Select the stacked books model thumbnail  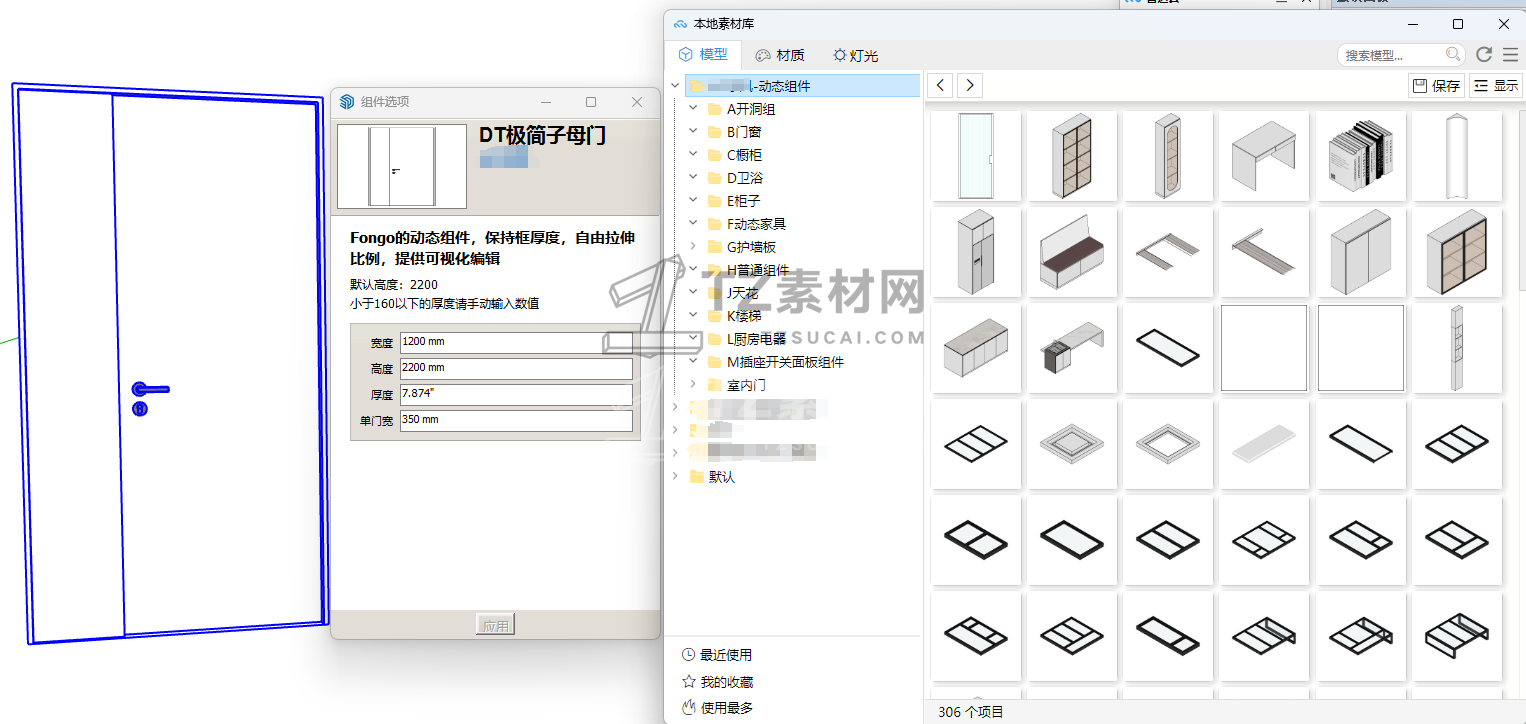[1361, 156]
